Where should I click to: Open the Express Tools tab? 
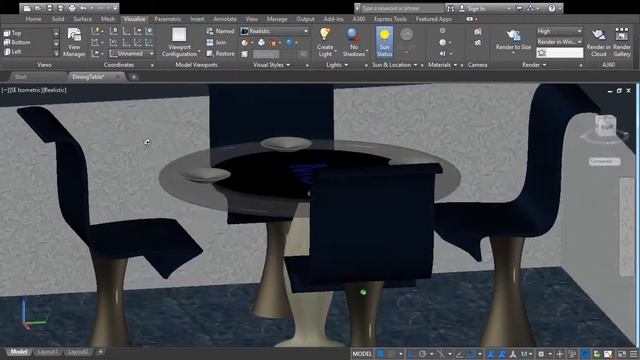[390, 19]
